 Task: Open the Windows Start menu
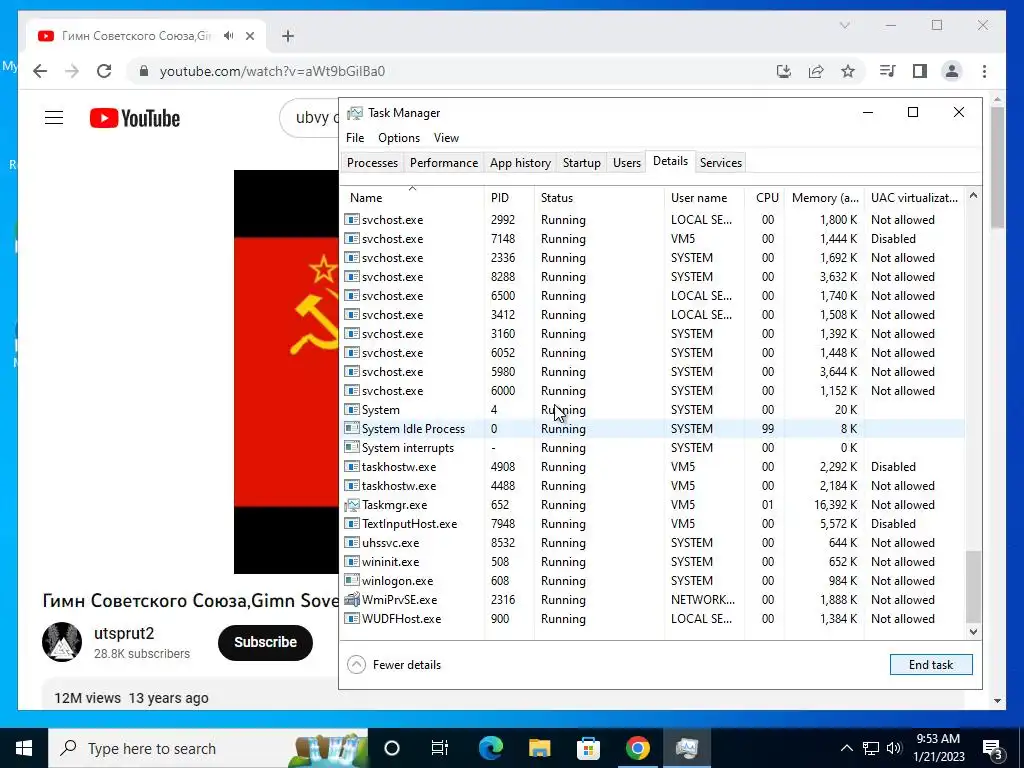[24, 748]
